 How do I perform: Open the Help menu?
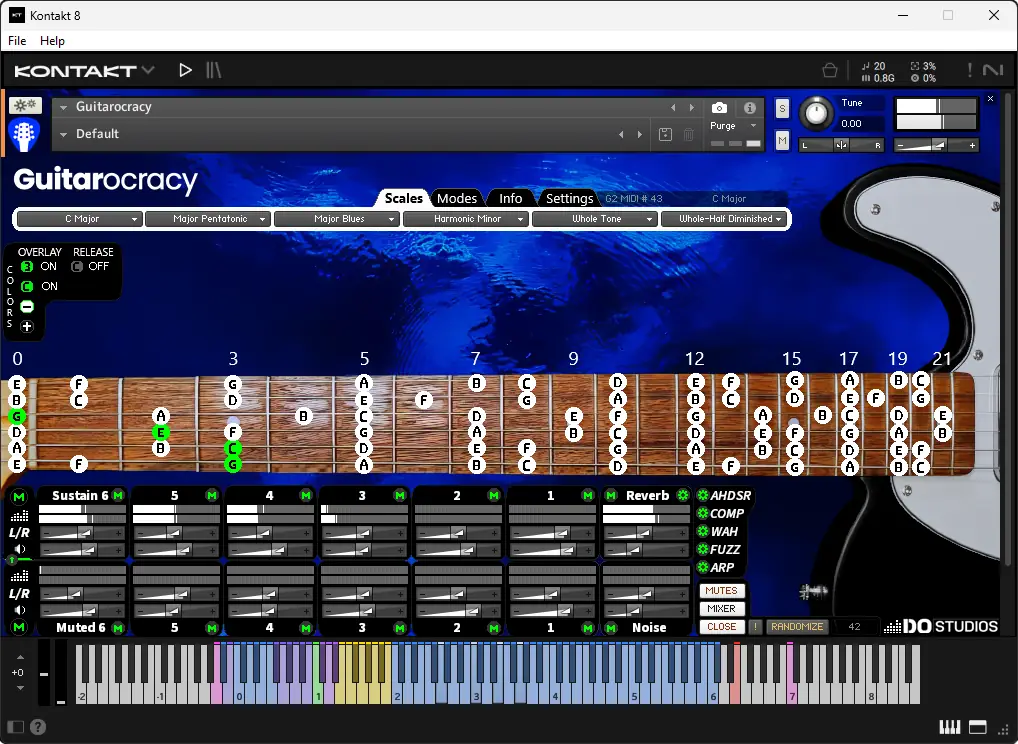(x=52, y=41)
